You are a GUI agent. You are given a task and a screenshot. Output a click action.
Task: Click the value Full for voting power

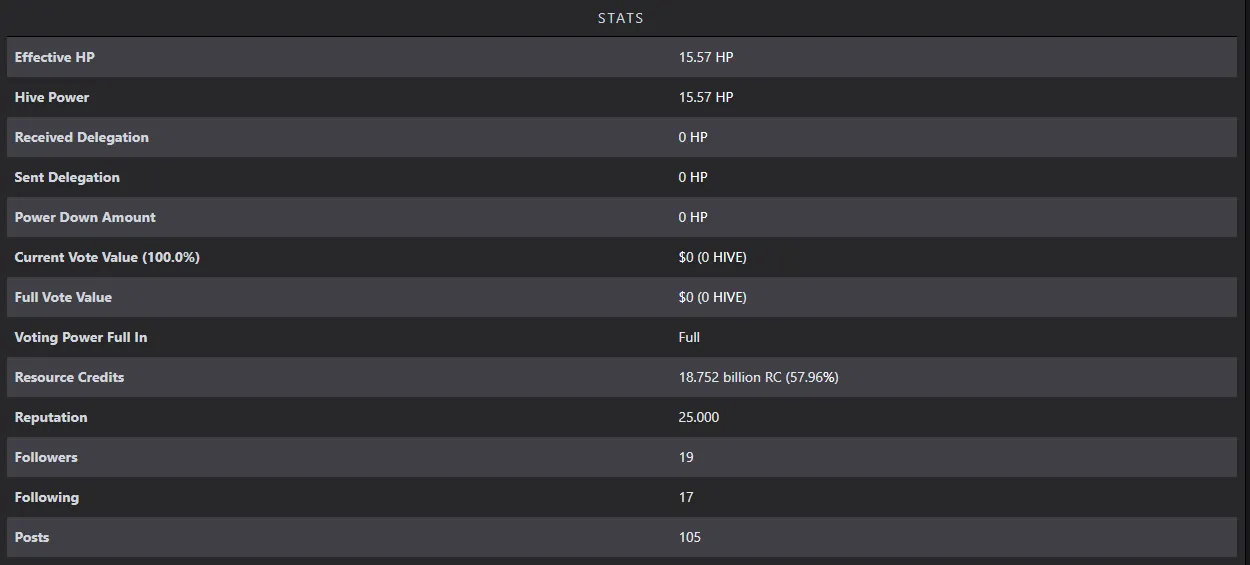689,337
